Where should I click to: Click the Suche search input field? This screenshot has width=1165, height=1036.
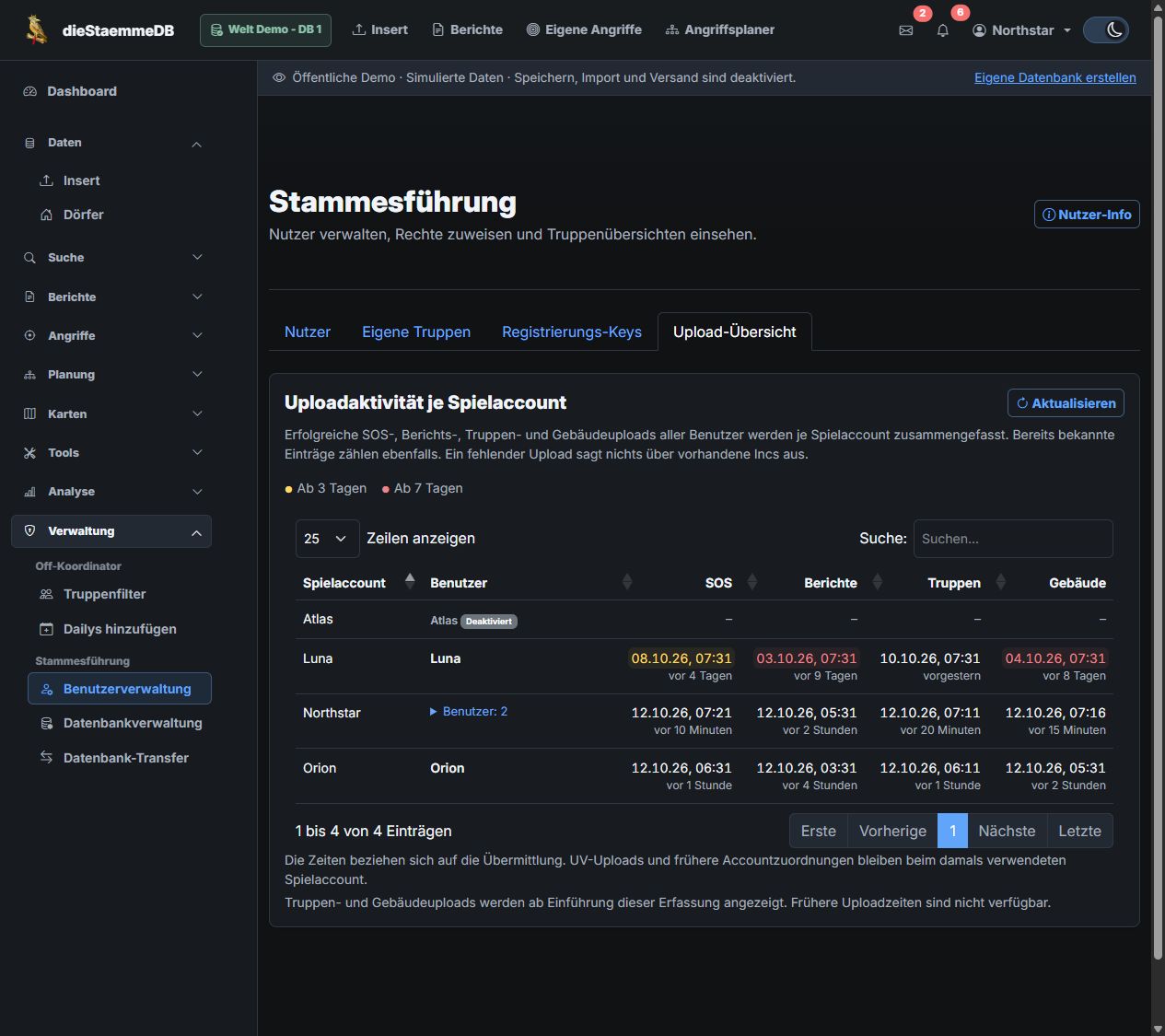point(1013,539)
